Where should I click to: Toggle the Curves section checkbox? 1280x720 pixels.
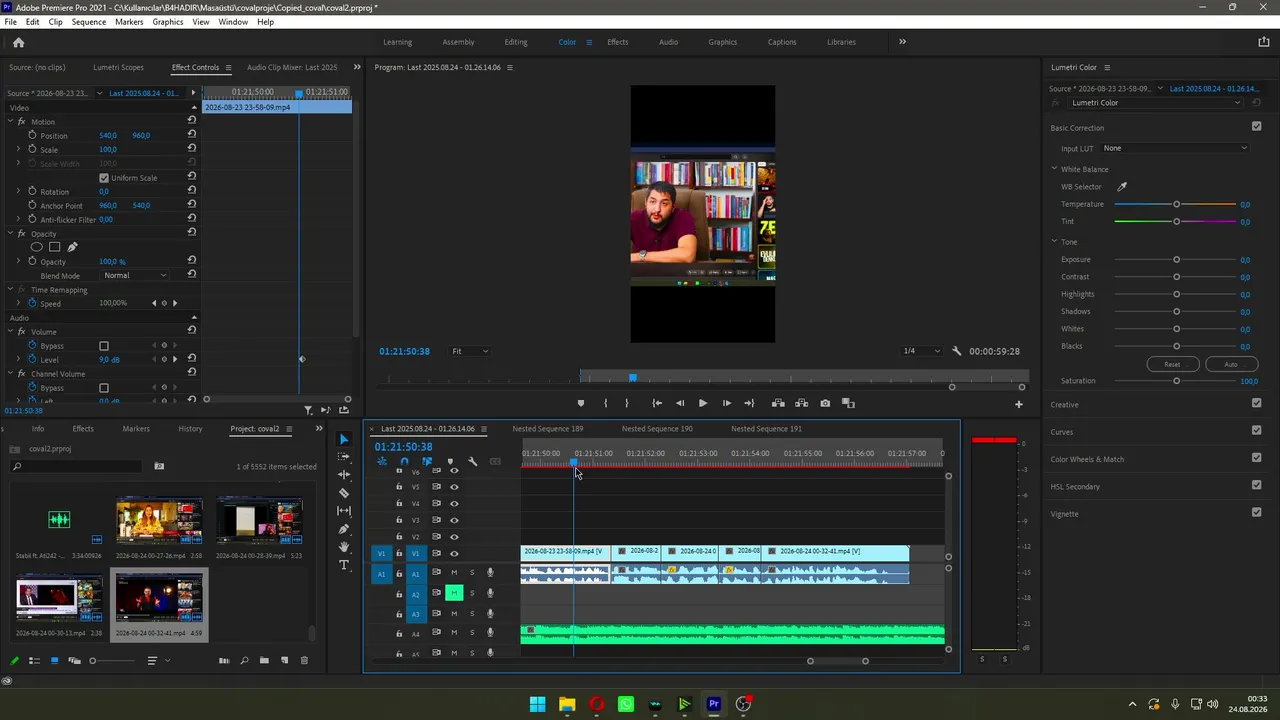1257,431
